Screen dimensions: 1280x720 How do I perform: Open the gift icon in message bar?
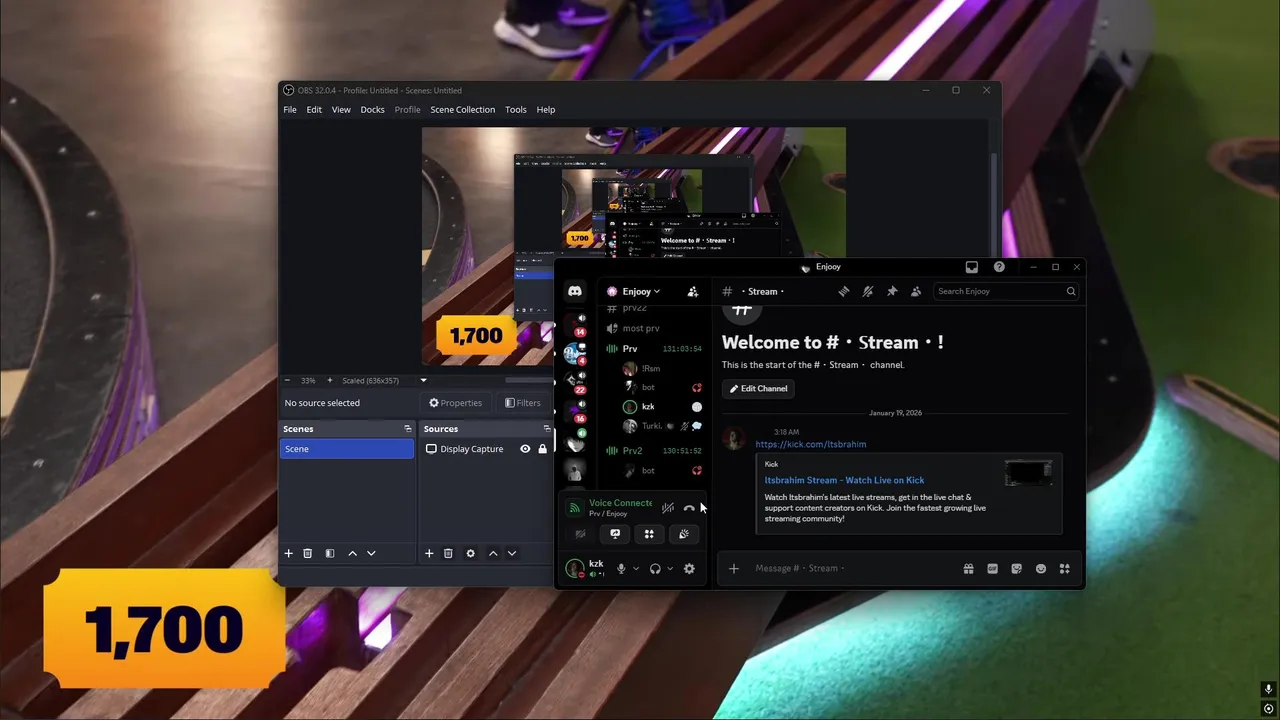pyautogui.click(x=968, y=568)
